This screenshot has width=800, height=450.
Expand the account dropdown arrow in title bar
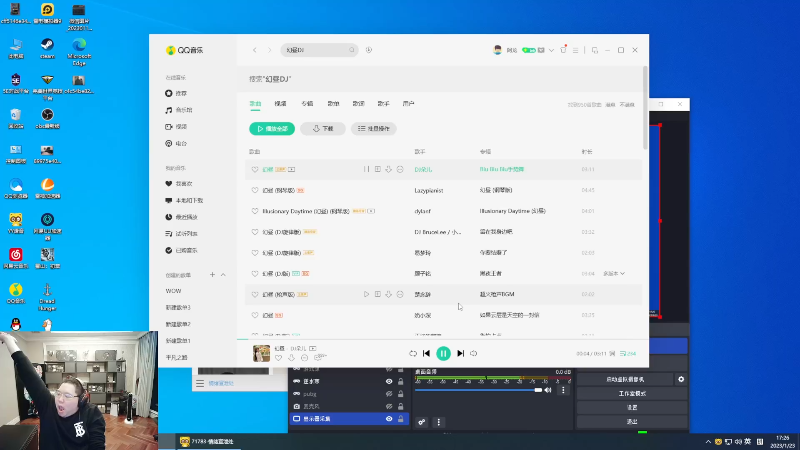551,50
